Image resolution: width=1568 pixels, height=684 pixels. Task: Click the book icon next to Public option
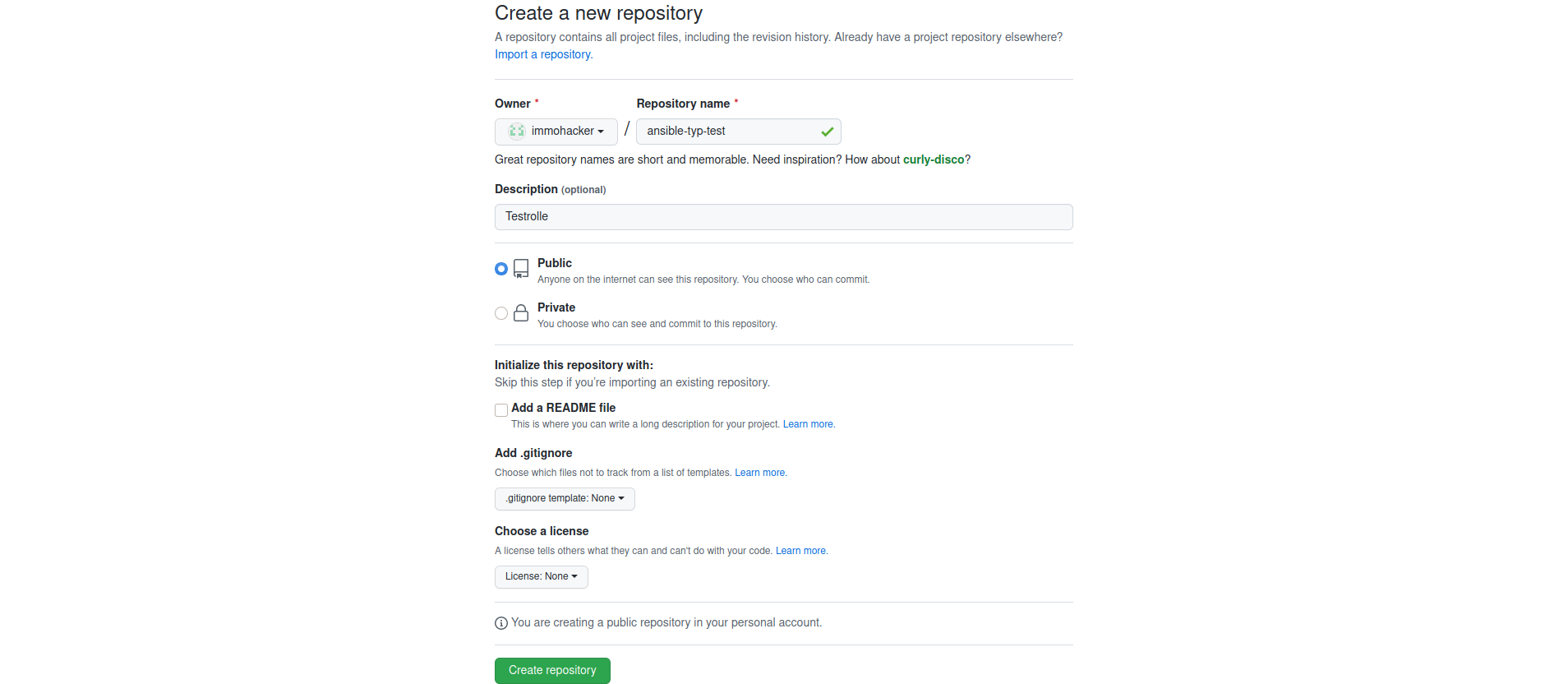(521, 268)
